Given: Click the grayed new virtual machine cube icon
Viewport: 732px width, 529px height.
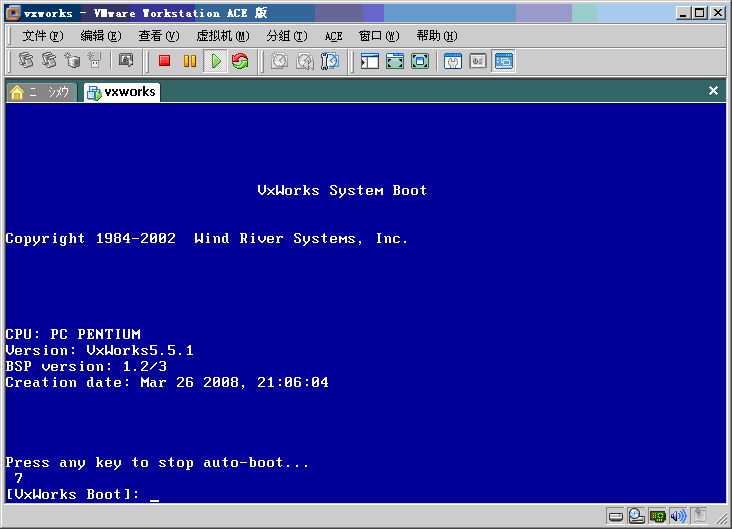Looking at the screenshot, I should coord(72,60).
